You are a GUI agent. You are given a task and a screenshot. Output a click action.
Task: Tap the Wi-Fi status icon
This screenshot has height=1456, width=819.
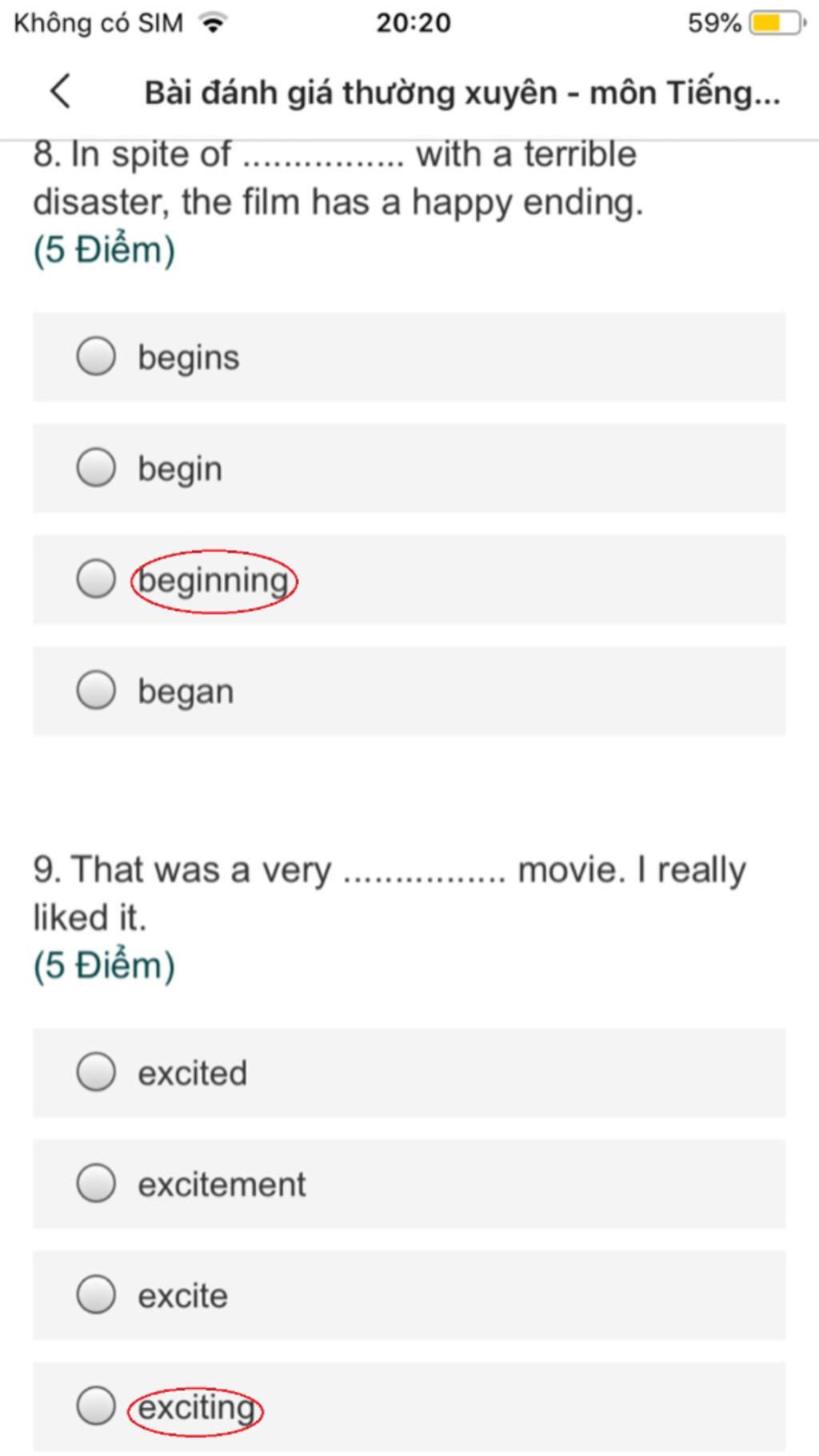(x=213, y=22)
